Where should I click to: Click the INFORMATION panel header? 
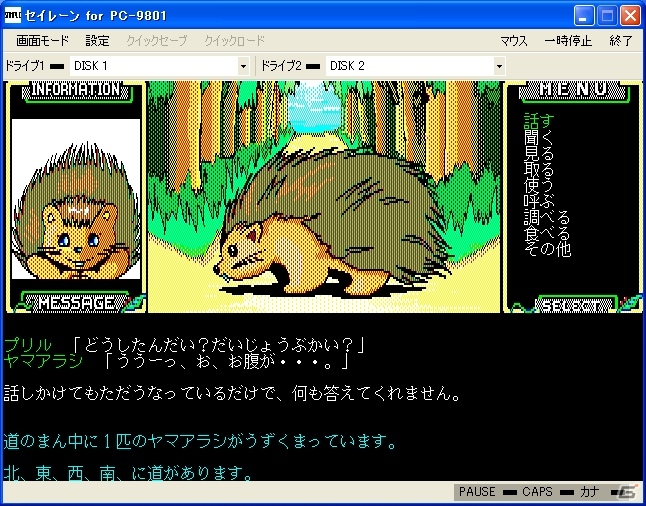click(x=76, y=91)
